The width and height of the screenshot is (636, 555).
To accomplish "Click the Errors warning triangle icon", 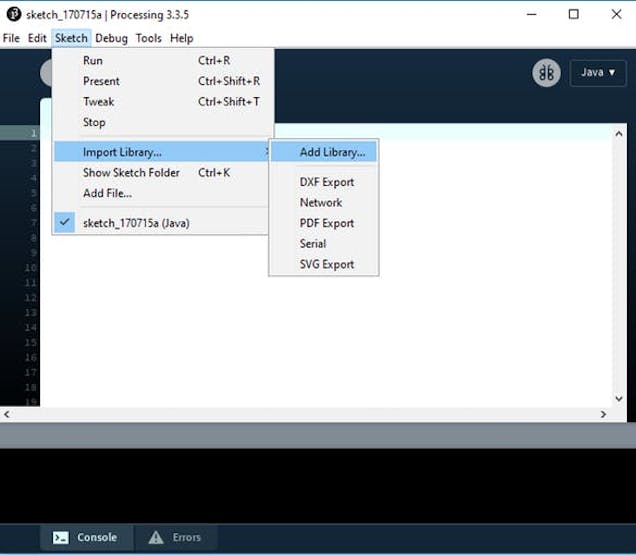I will [x=156, y=538].
